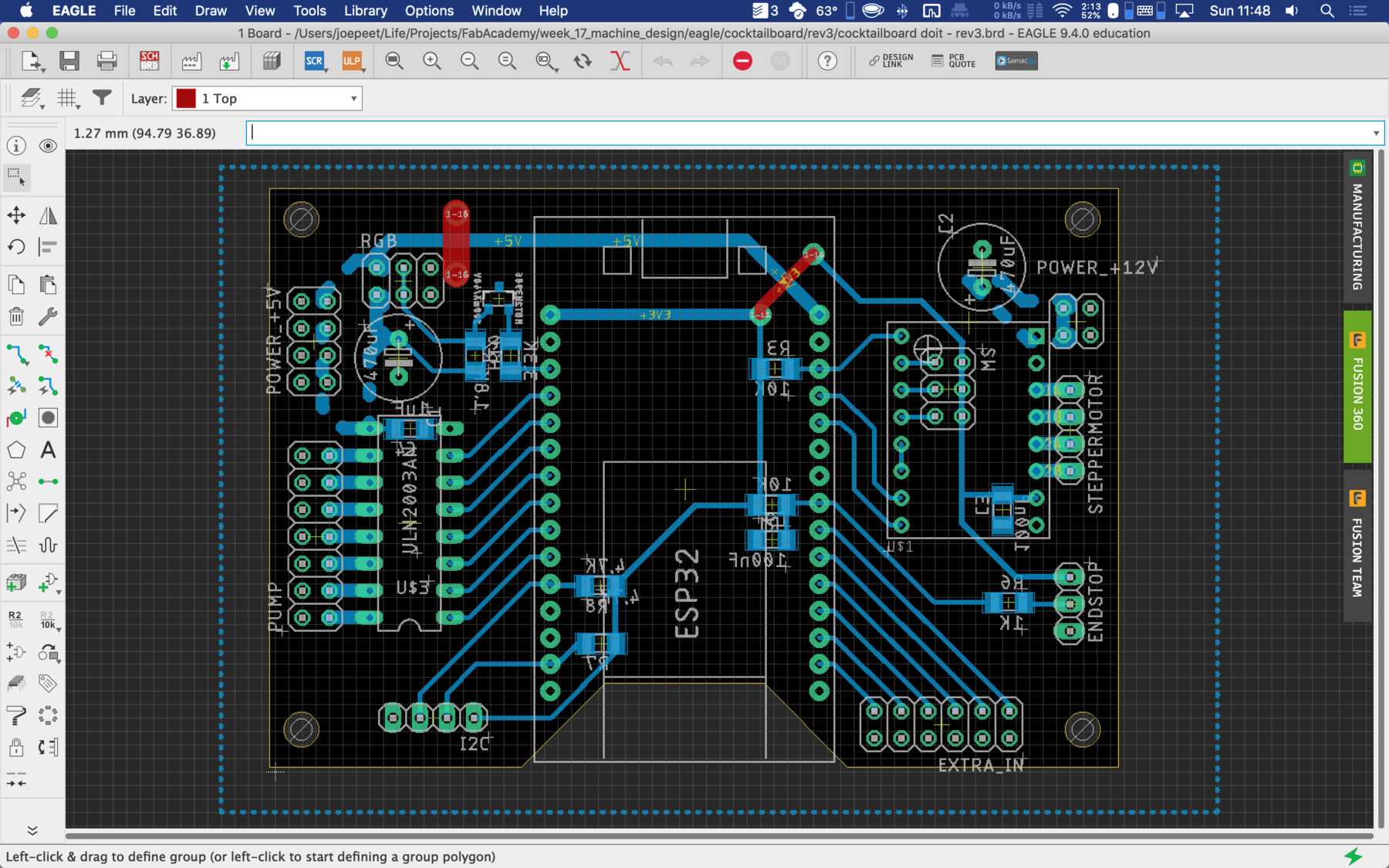Open the Help question mark icon
Screen dimensions: 1389x868
pos(827,61)
